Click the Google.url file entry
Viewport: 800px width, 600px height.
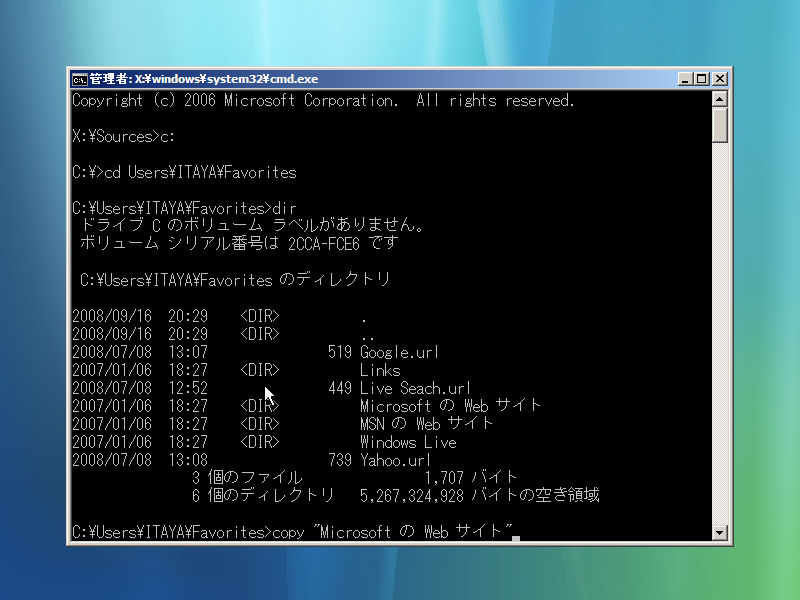coord(399,352)
